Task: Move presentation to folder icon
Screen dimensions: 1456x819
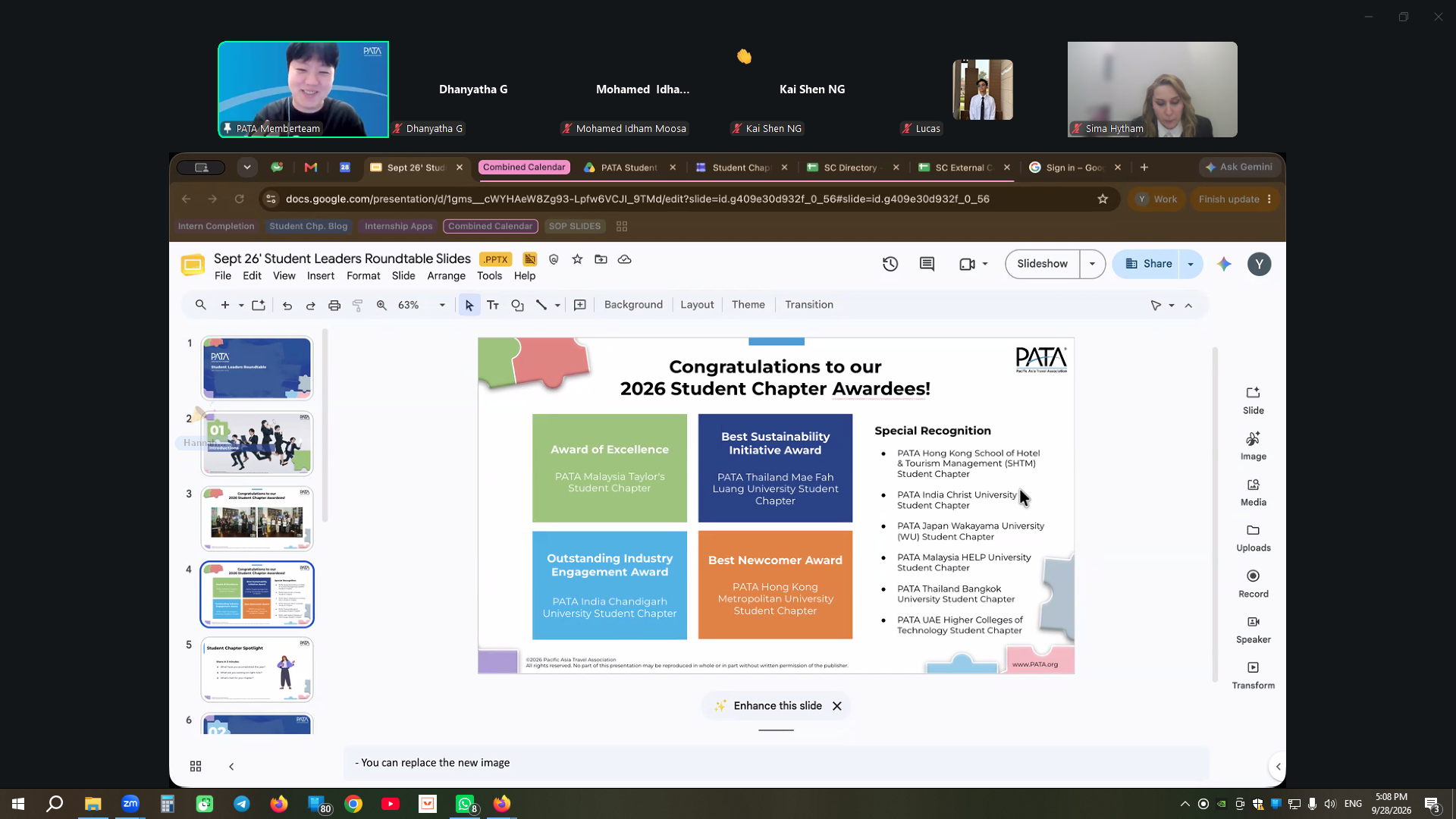Action: tap(601, 259)
